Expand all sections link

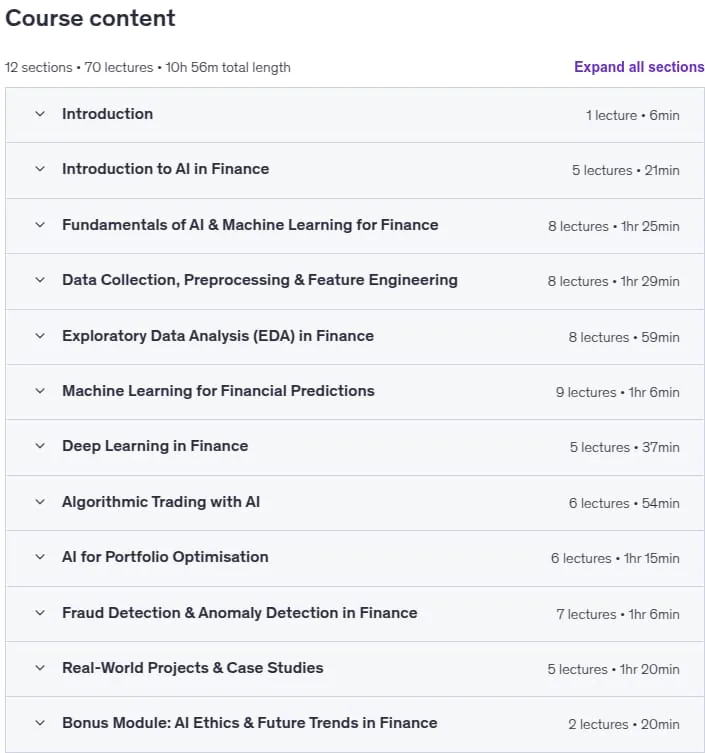point(639,67)
